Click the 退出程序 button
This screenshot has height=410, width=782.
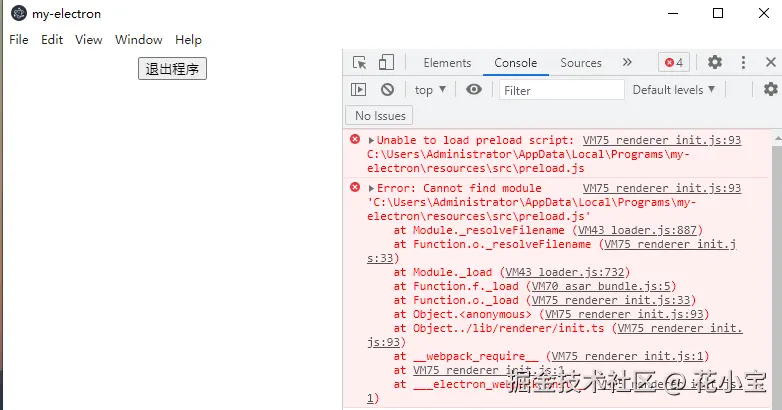coord(172,69)
